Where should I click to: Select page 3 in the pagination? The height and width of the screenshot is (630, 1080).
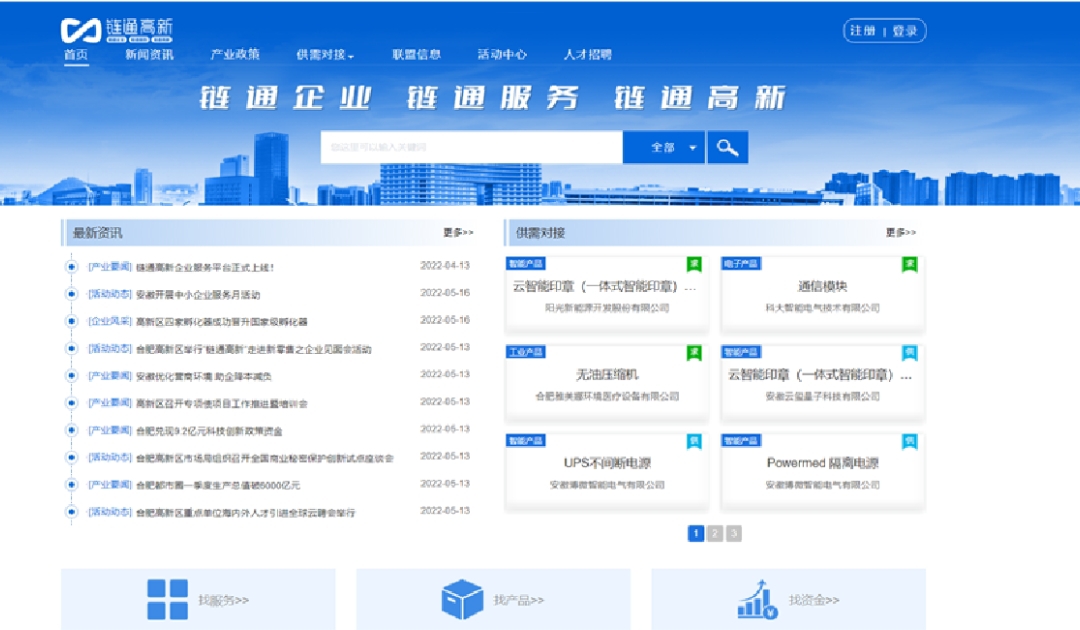coord(734,534)
